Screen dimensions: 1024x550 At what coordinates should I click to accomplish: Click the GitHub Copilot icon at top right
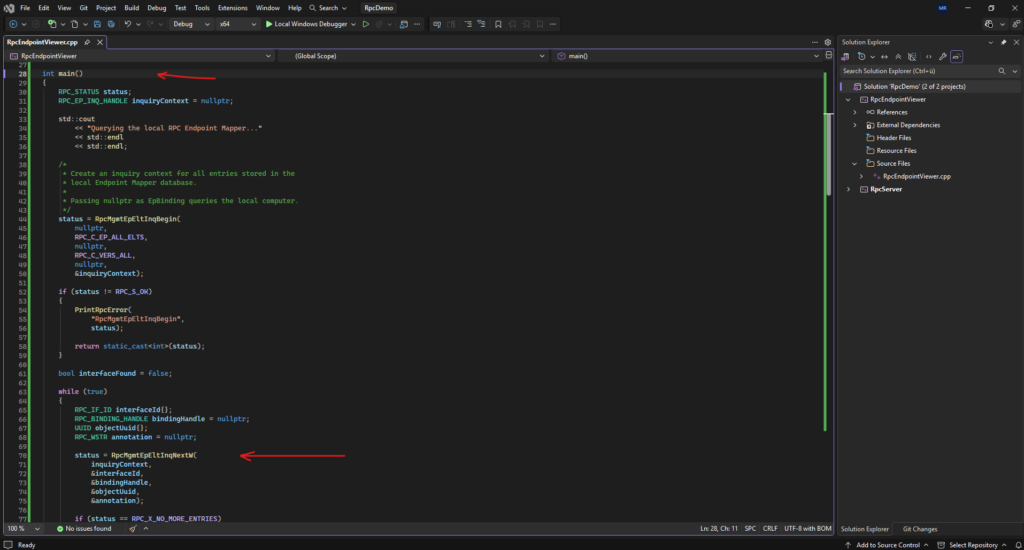pos(989,24)
